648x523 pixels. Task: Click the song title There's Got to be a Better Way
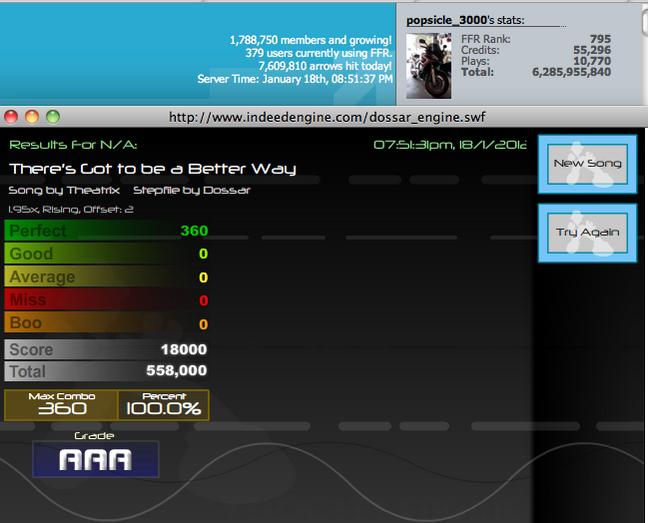pos(153,169)
